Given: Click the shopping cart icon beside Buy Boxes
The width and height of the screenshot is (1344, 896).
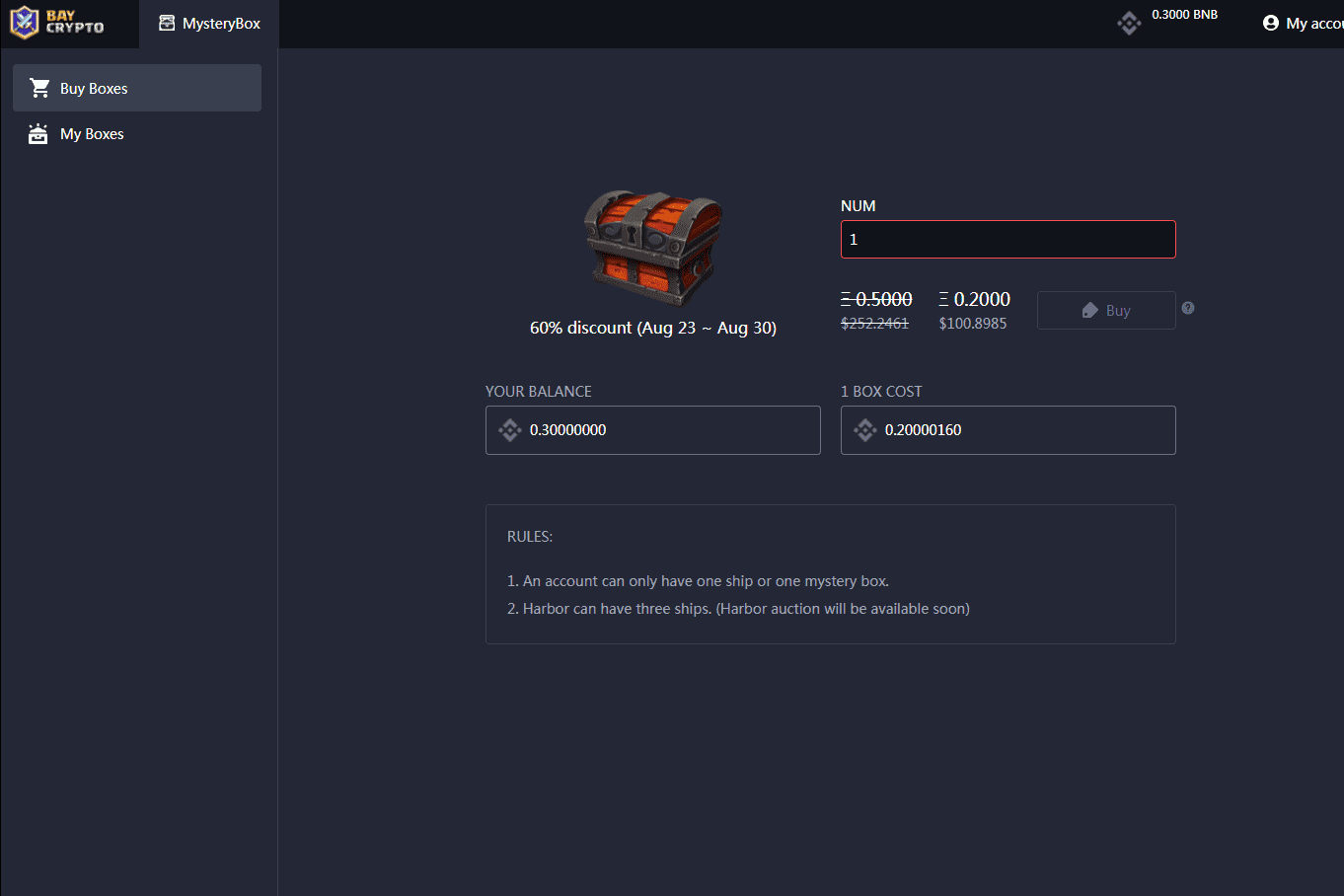Looking at the screenshot, I should [x=38, y=87].
